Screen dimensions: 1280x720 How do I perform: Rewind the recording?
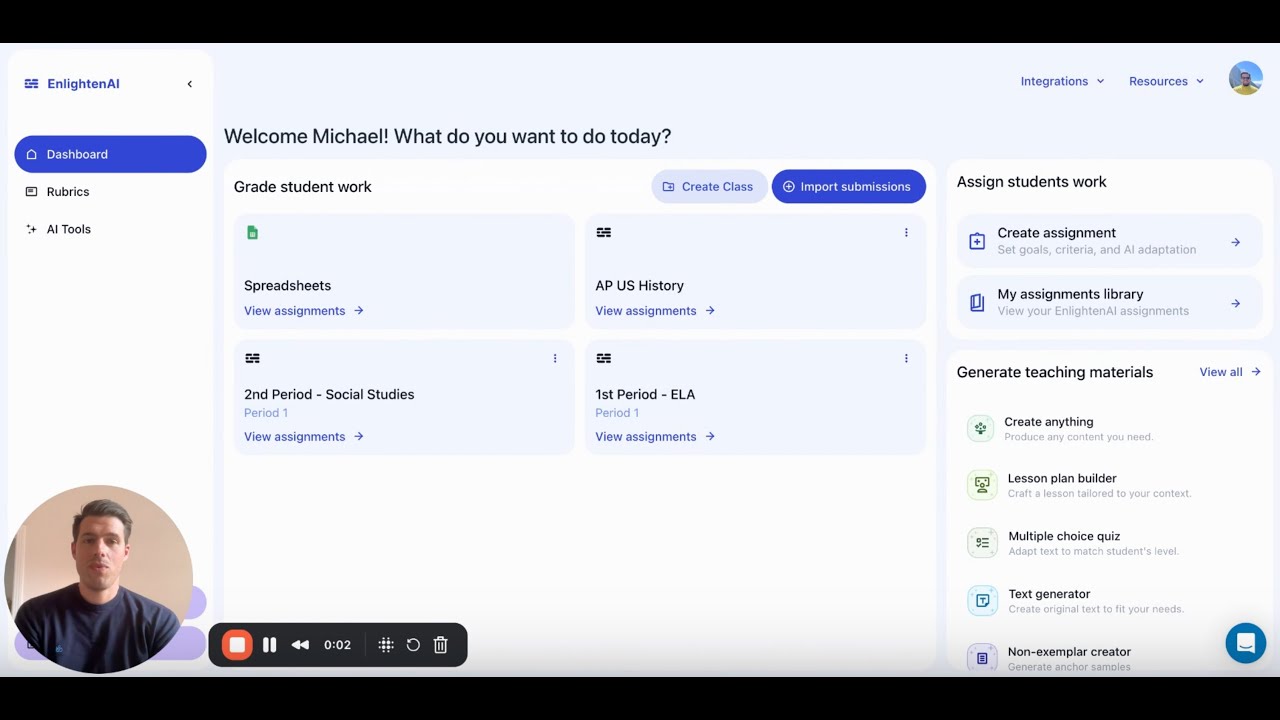coord(300,645)
